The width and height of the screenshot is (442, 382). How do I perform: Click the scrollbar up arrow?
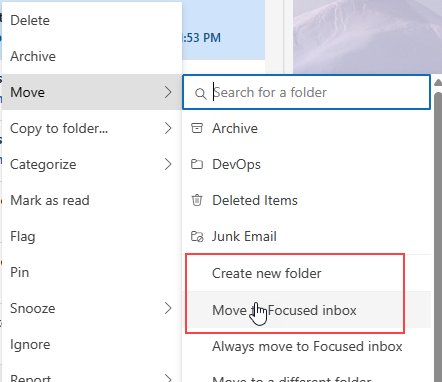pyautogui.click(x=438, y=82)
